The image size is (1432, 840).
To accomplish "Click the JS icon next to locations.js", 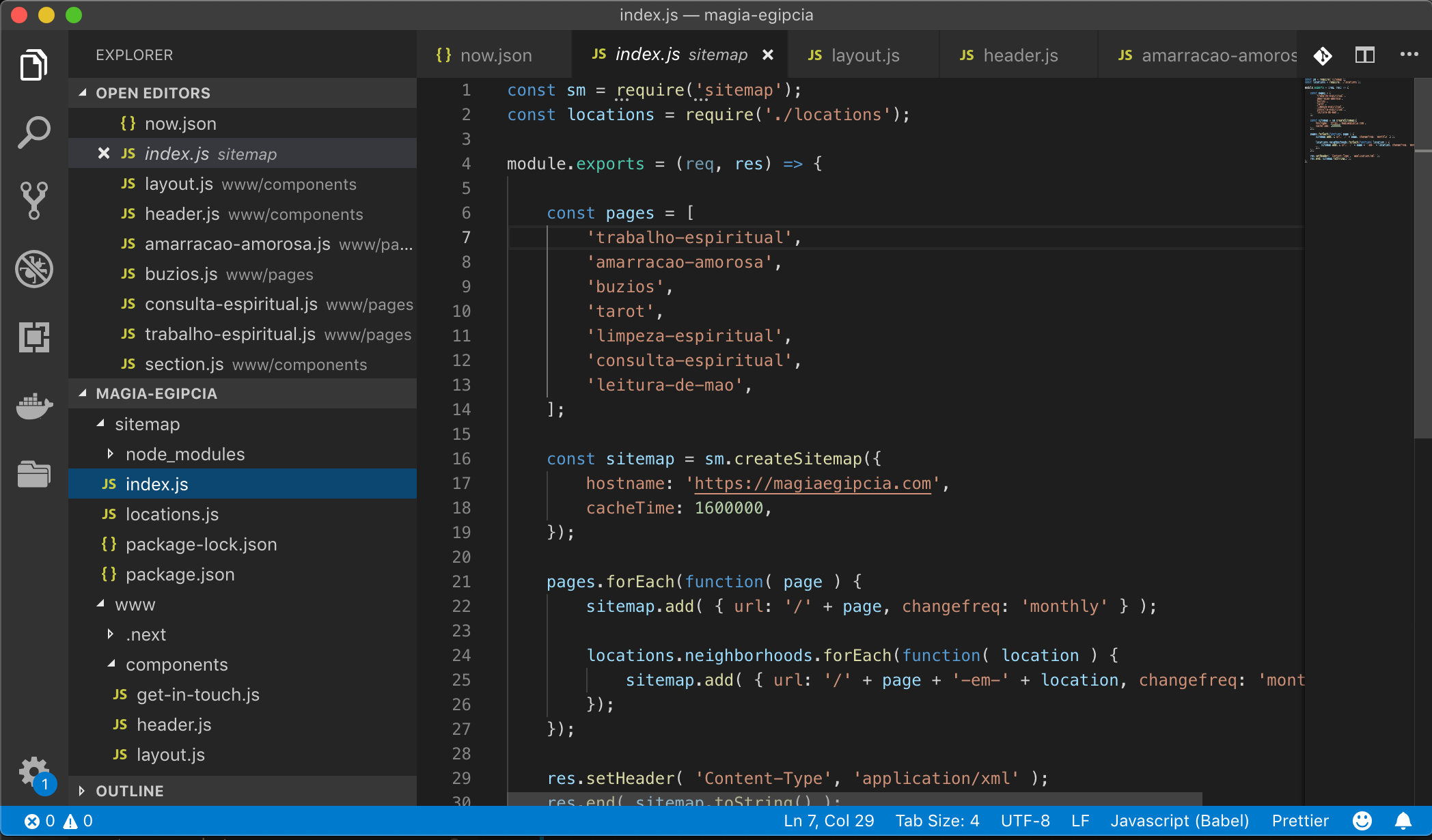I will click(x=109, y=514).
